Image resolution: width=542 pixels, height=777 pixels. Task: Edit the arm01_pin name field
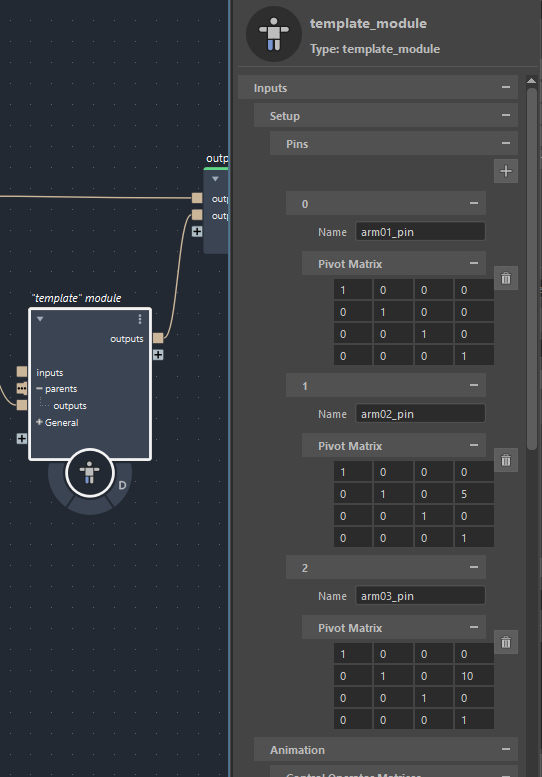point(420,232)
